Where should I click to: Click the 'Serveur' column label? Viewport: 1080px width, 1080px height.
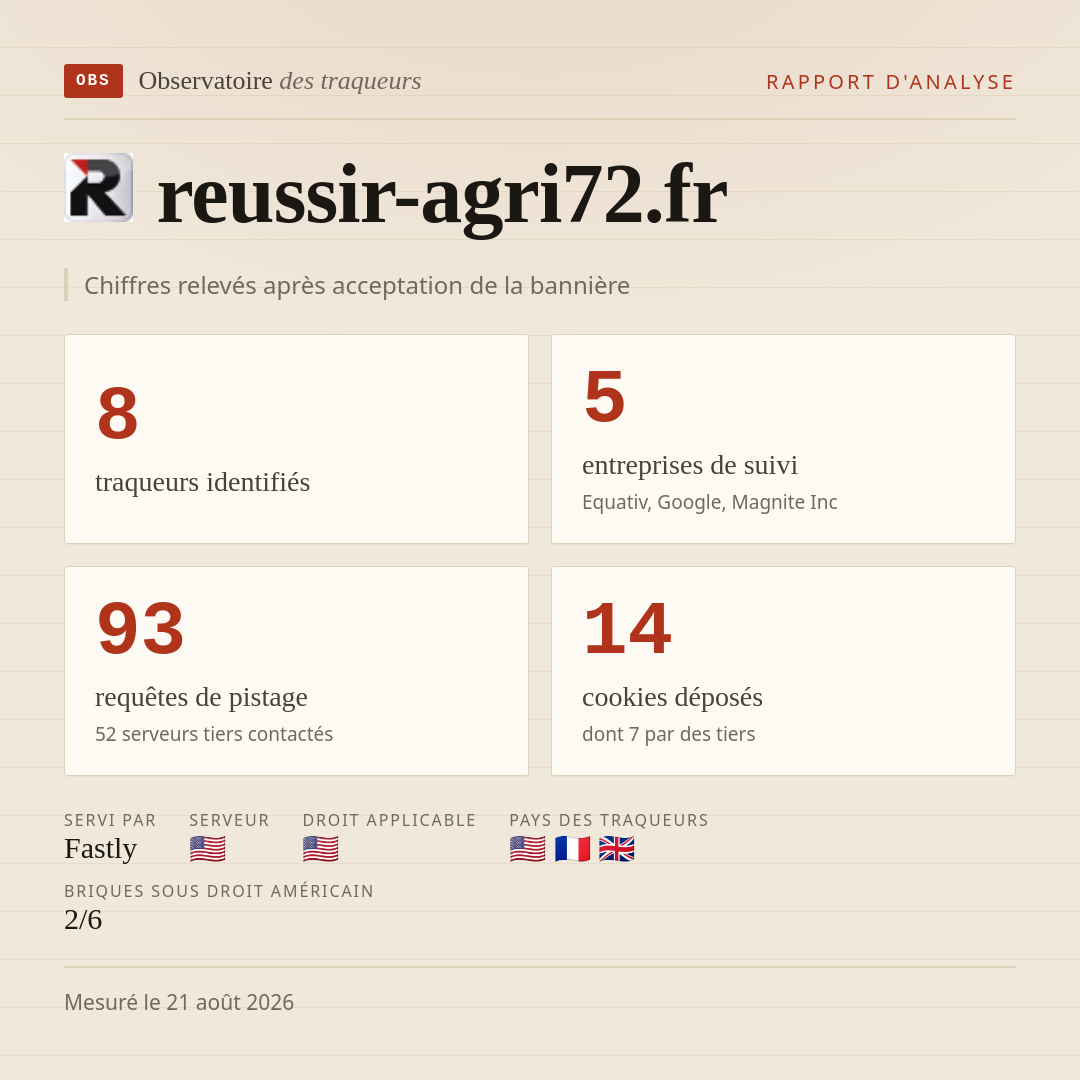(x=229, y=820)
